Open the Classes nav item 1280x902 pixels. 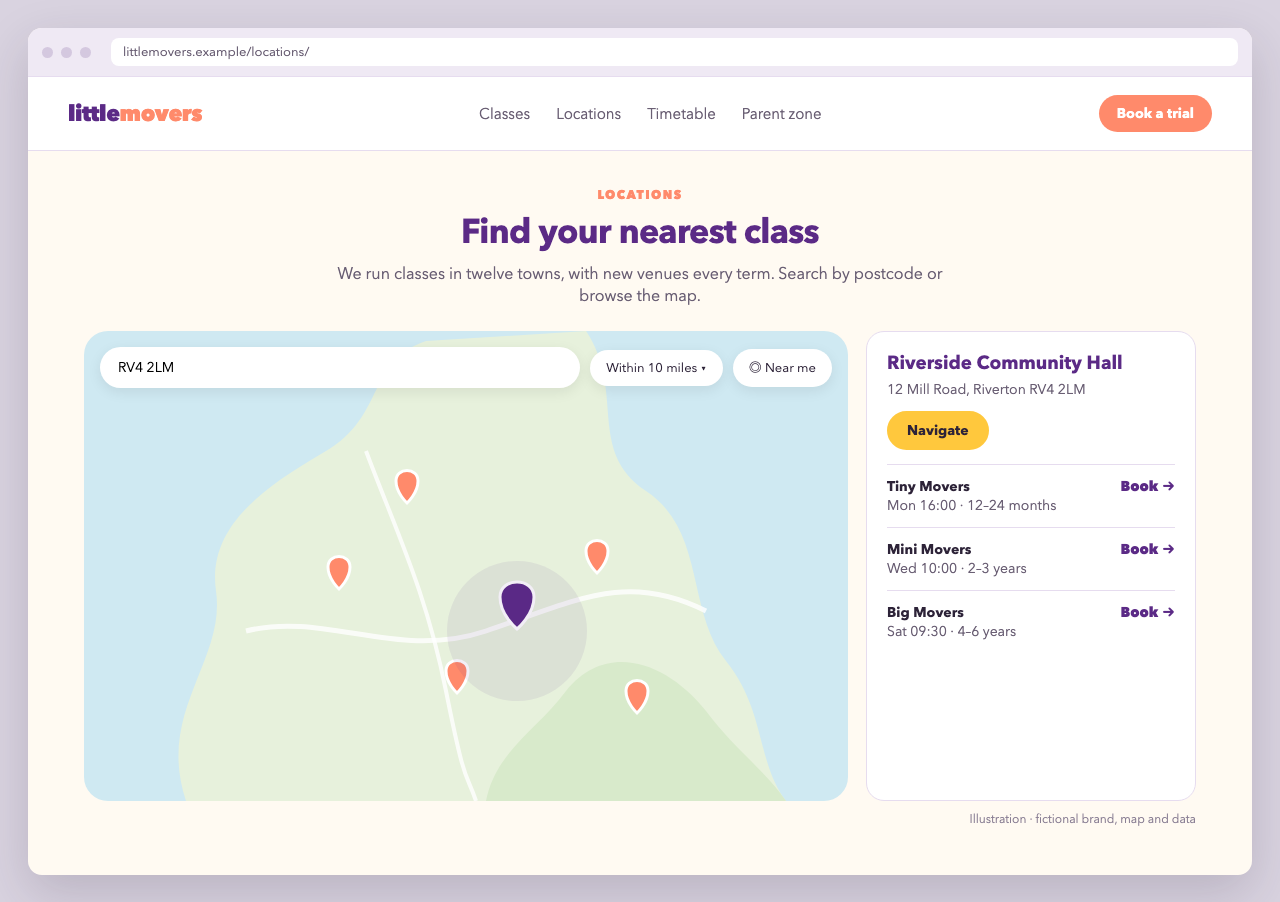click(504, 114)
